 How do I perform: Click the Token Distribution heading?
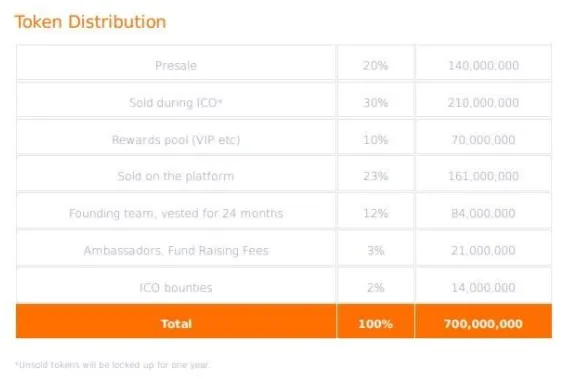[90, 22]
